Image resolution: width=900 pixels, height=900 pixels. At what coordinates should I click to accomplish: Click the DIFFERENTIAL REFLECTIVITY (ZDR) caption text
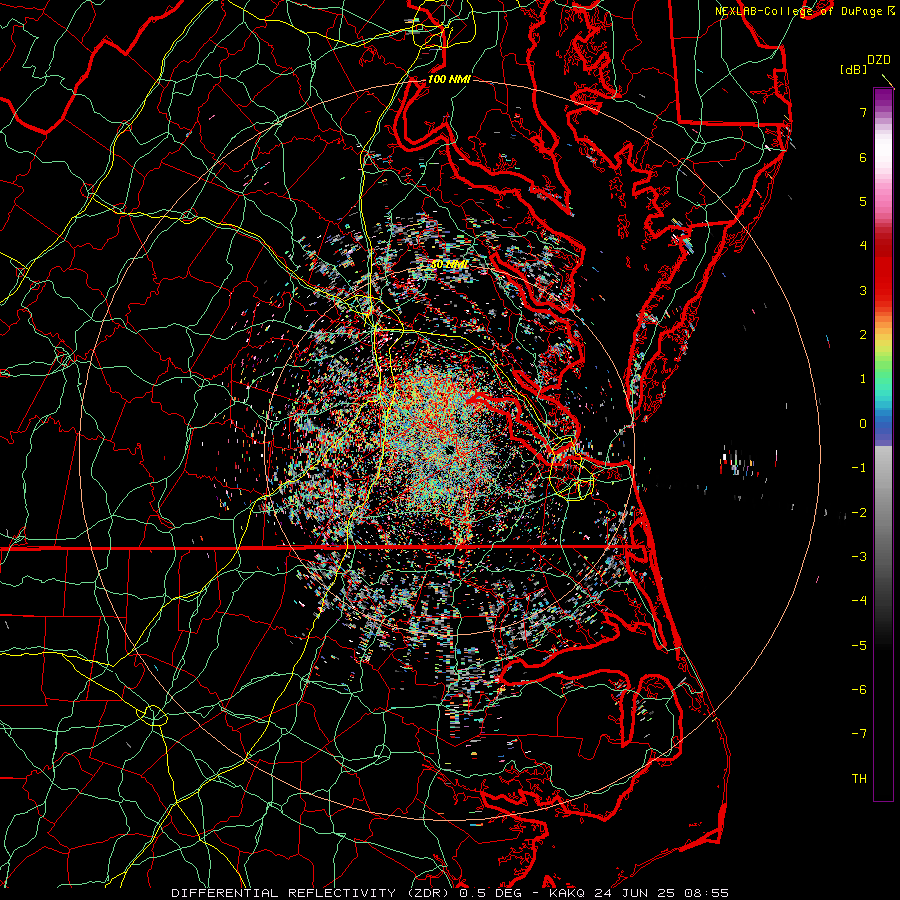tap(312, 893)
